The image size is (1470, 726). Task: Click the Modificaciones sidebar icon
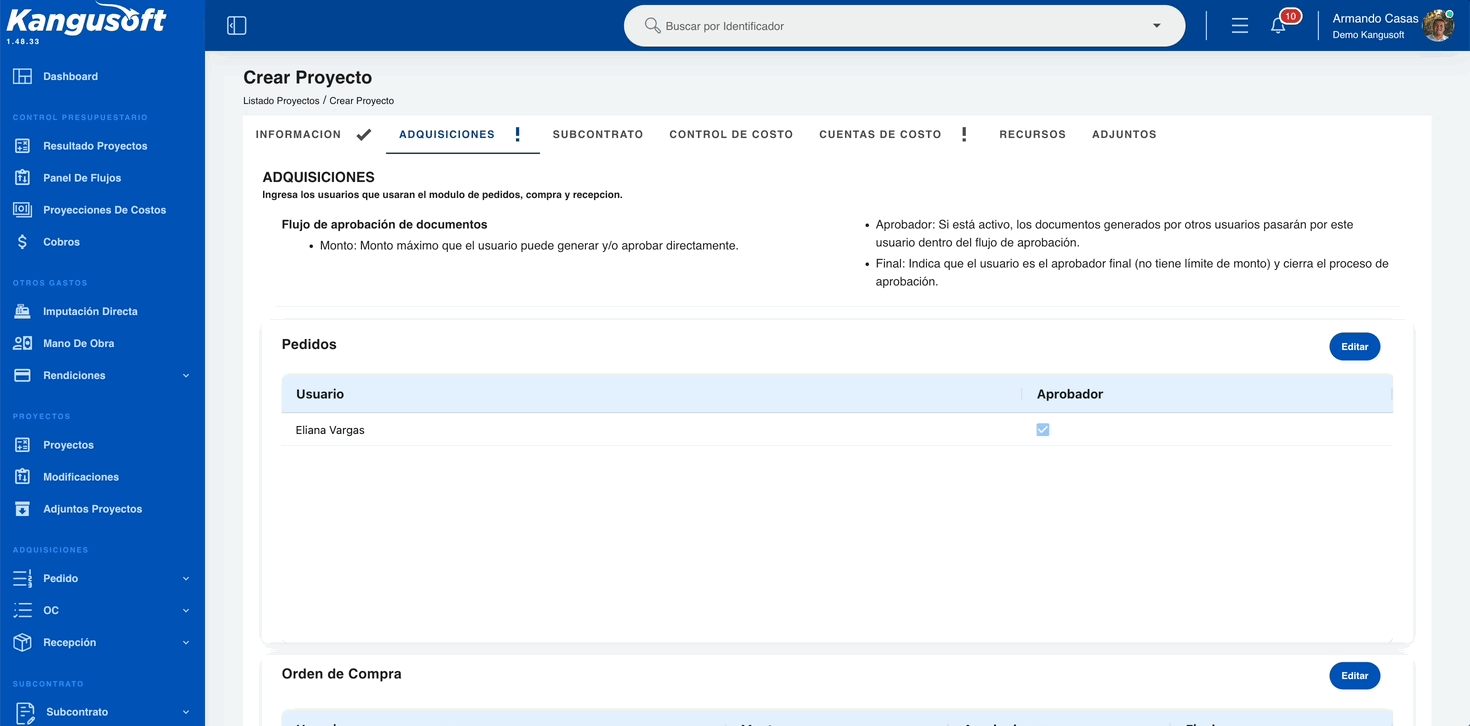point(22,477)
